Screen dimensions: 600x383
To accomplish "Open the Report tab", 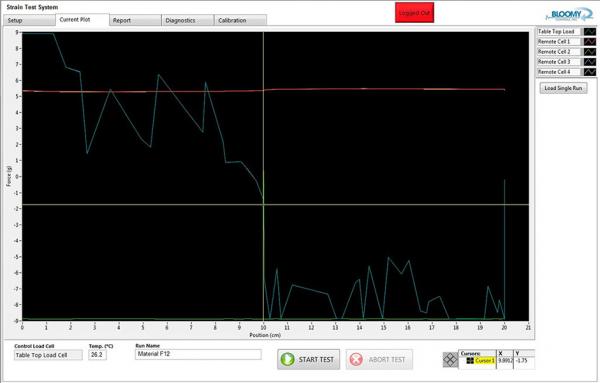I will (135, 20).
